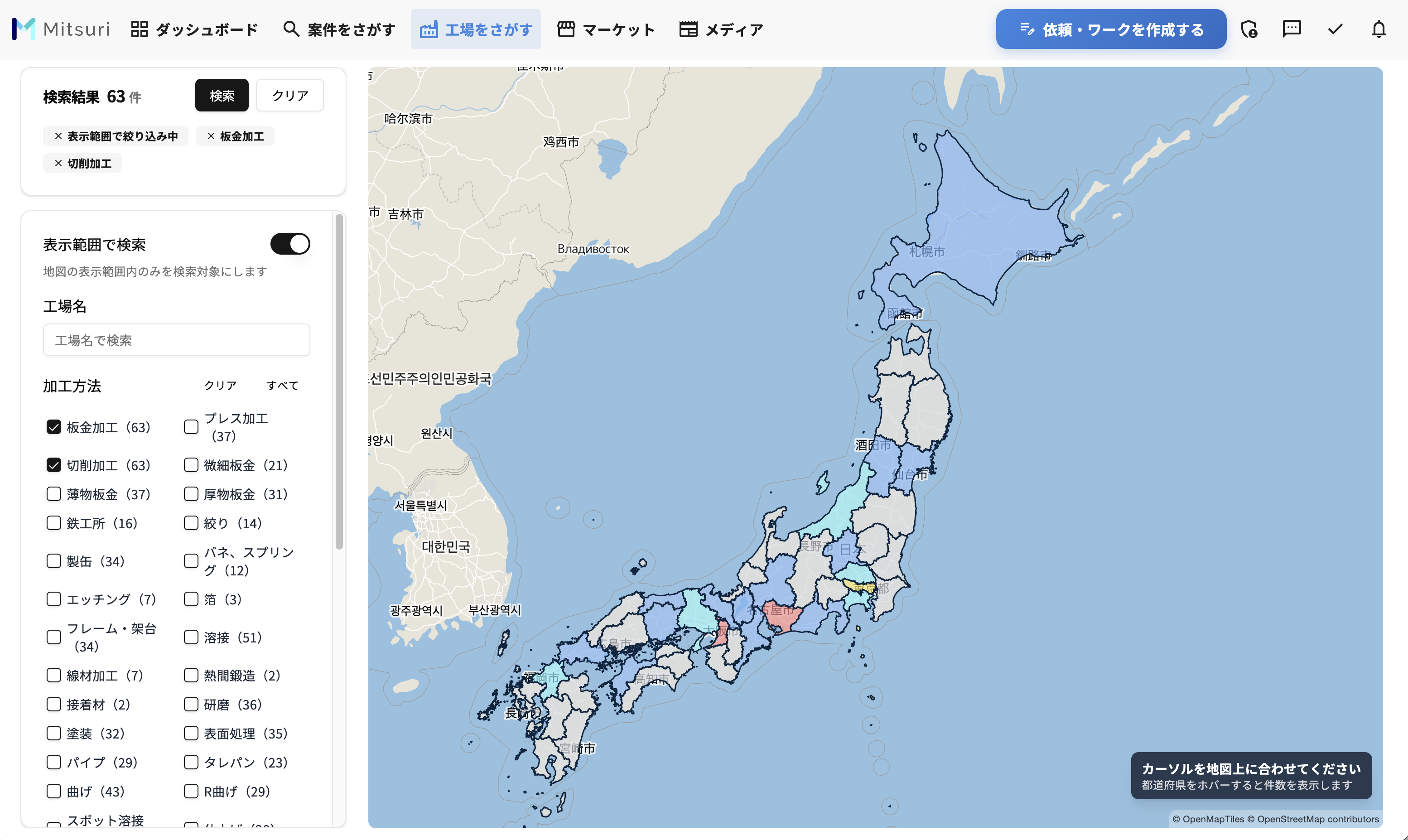Click the checkmark tasks icon in header
Image resolution: width=1408 pixels, height=840 pixels.
tap(1335, 29)
